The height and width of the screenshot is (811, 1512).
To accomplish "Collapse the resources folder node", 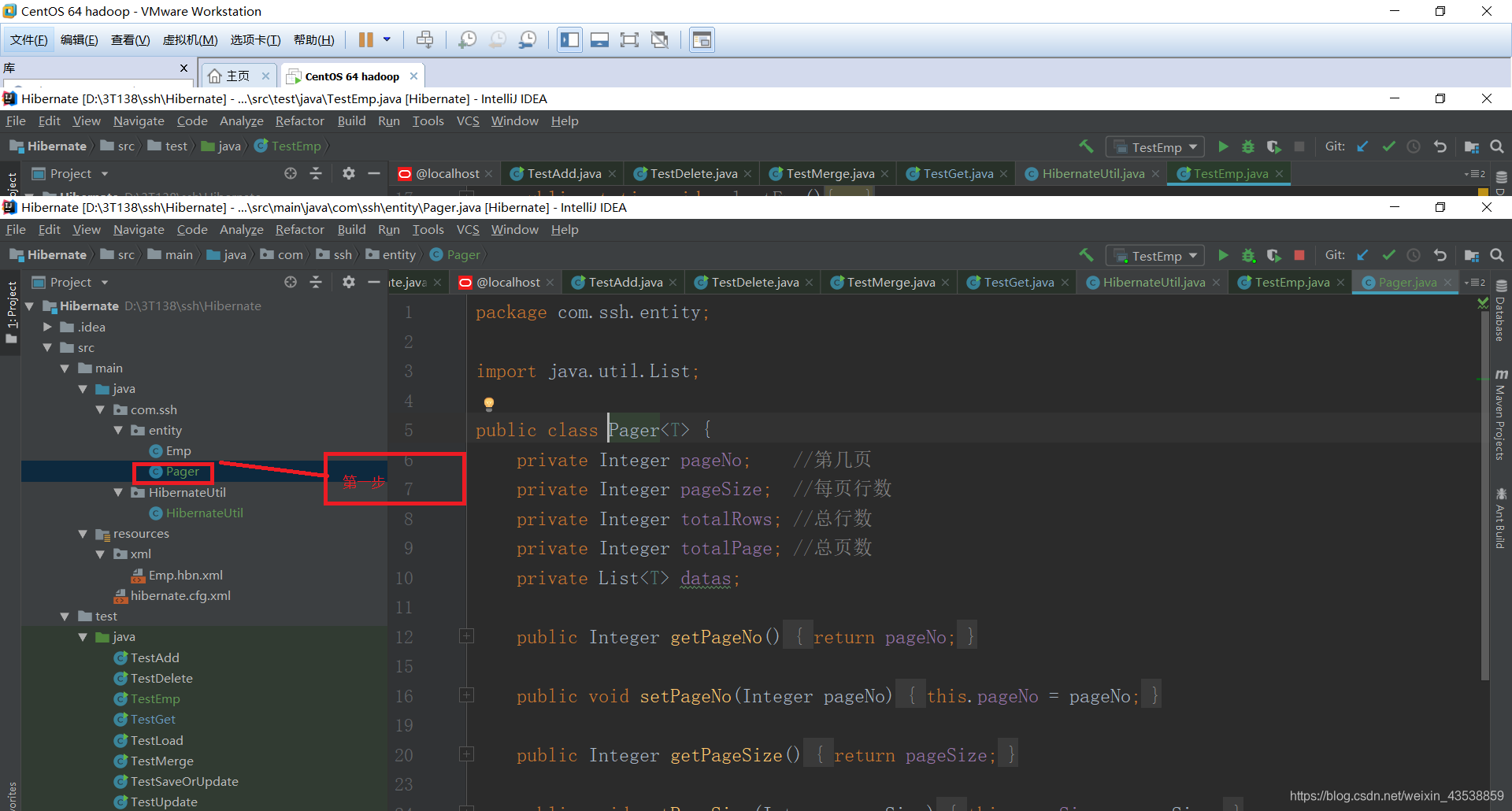I will (x=83, y=534).
